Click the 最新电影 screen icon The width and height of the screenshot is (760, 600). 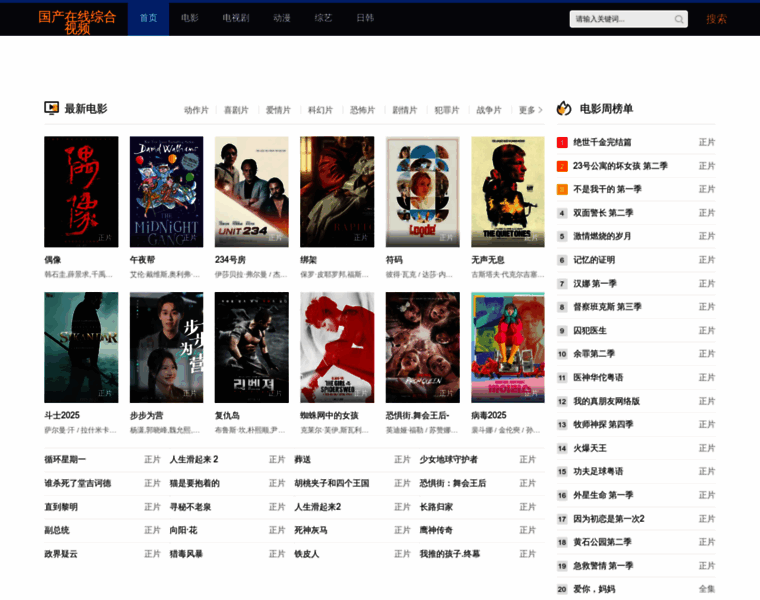pos(51,108)
